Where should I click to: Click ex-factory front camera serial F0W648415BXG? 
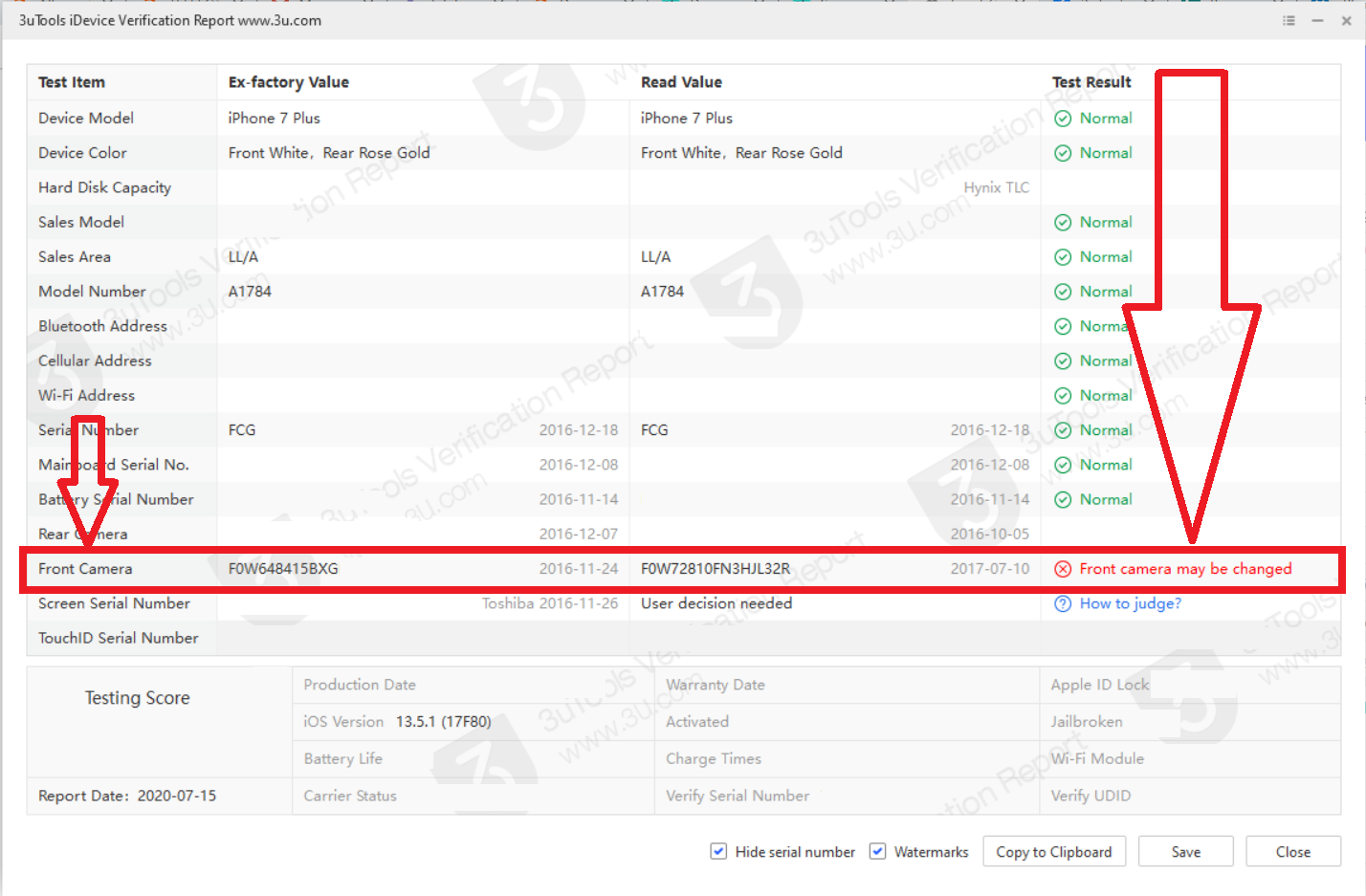pyautogui.click(x=283, y=569)
